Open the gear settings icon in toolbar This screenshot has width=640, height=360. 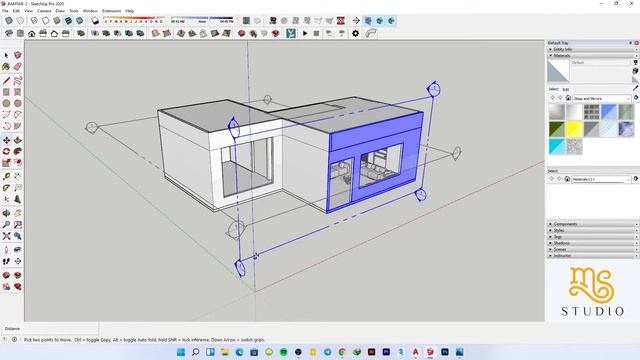click(356, 33)
